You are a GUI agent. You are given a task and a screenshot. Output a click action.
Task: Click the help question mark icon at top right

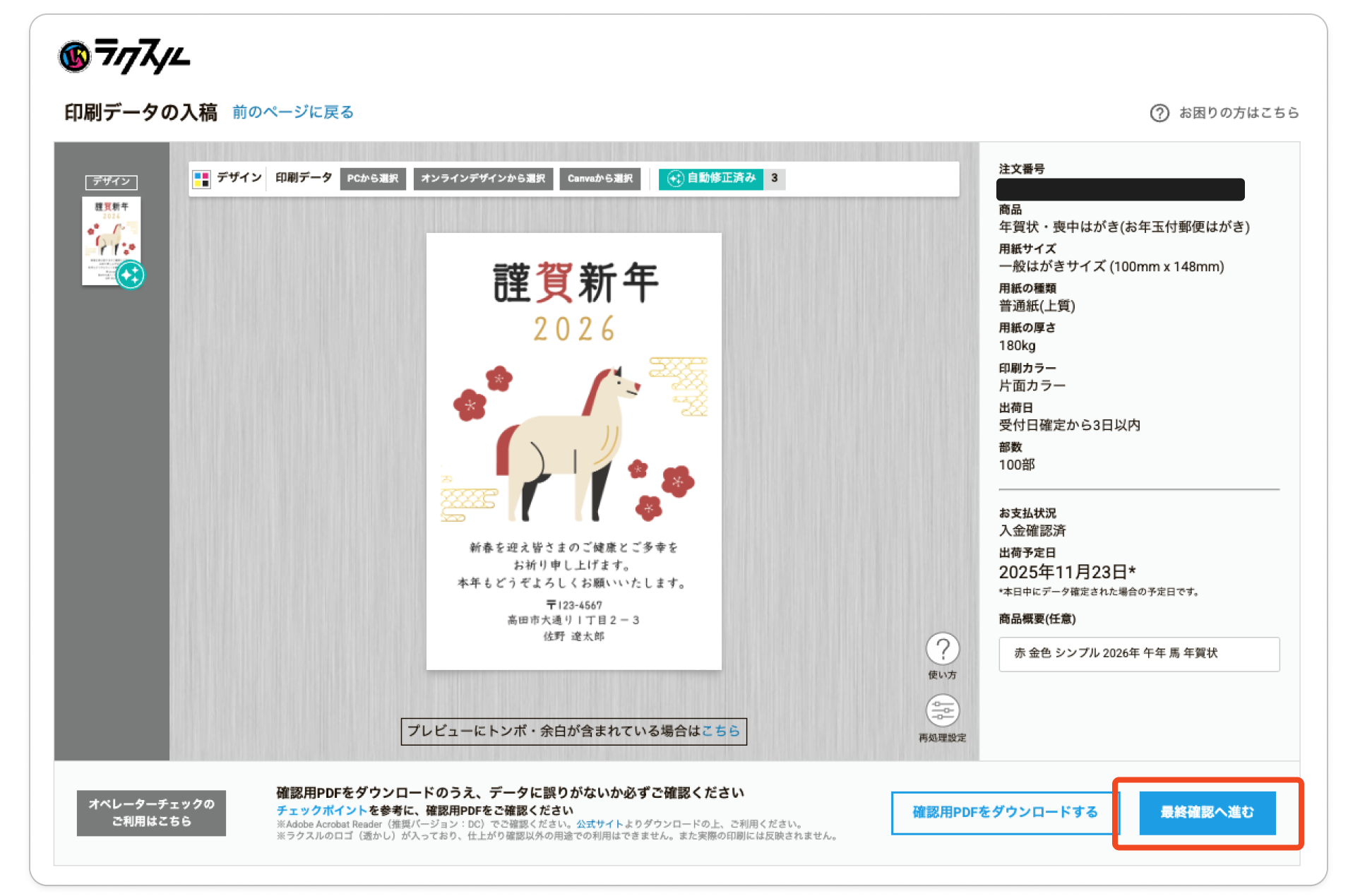tap(1159, 113)
